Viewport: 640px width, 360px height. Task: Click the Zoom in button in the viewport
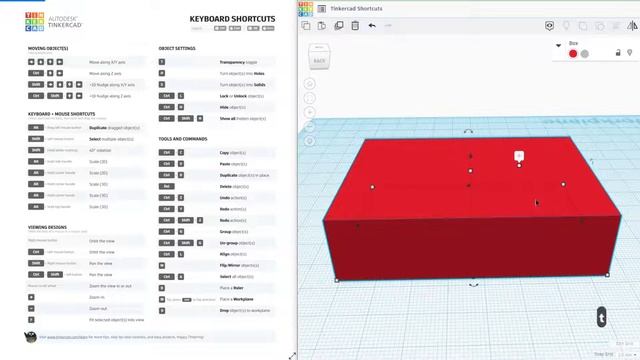310,112
